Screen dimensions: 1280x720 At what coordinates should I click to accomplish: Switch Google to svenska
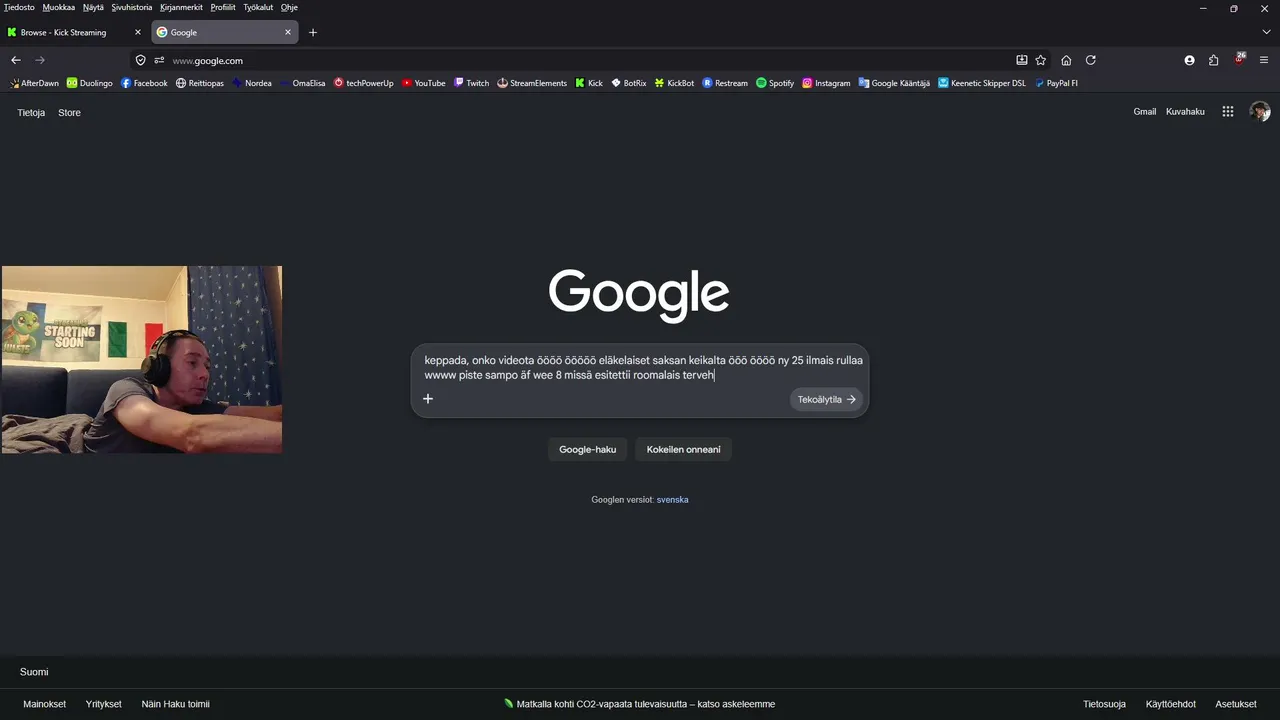[672, 500]
